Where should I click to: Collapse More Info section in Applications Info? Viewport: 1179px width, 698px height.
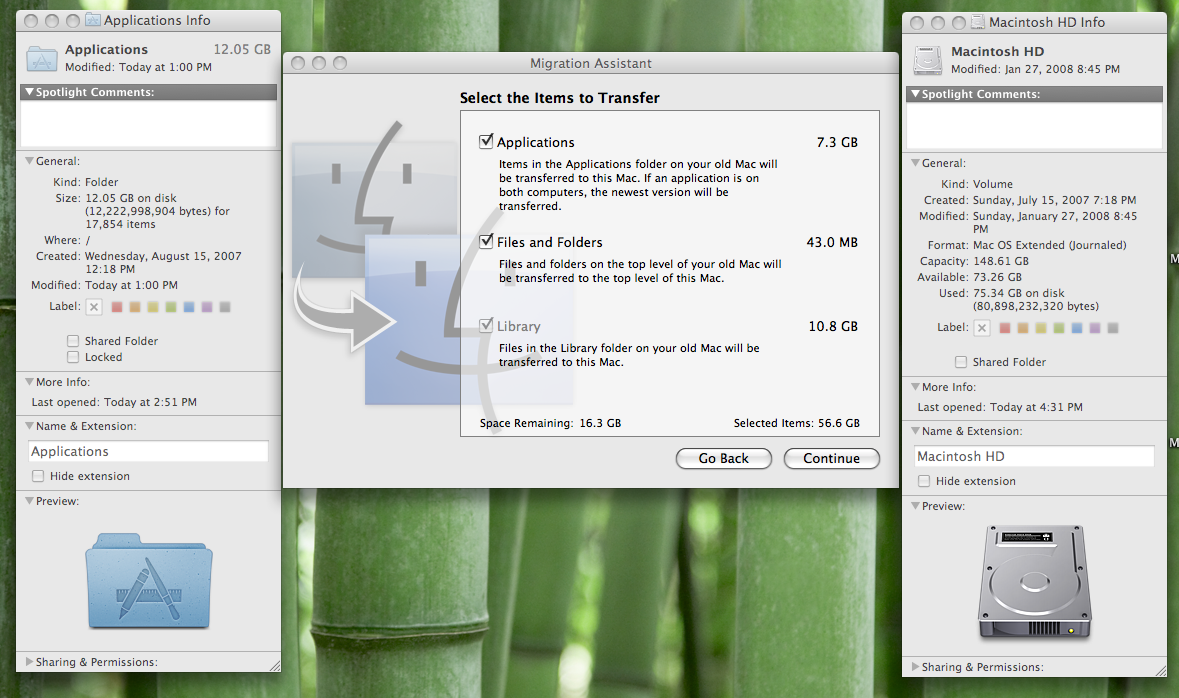point(29,382)
